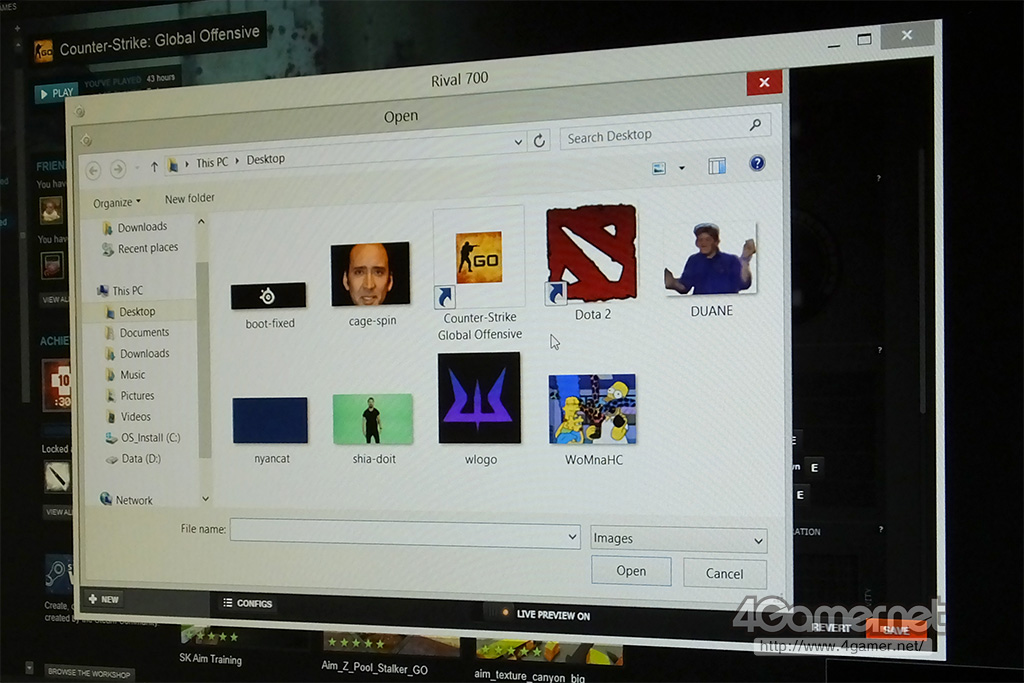Refresh the Desktop folder listing
The width and height of the screenshot is (1024, 683).
click(x=539, y=140)
